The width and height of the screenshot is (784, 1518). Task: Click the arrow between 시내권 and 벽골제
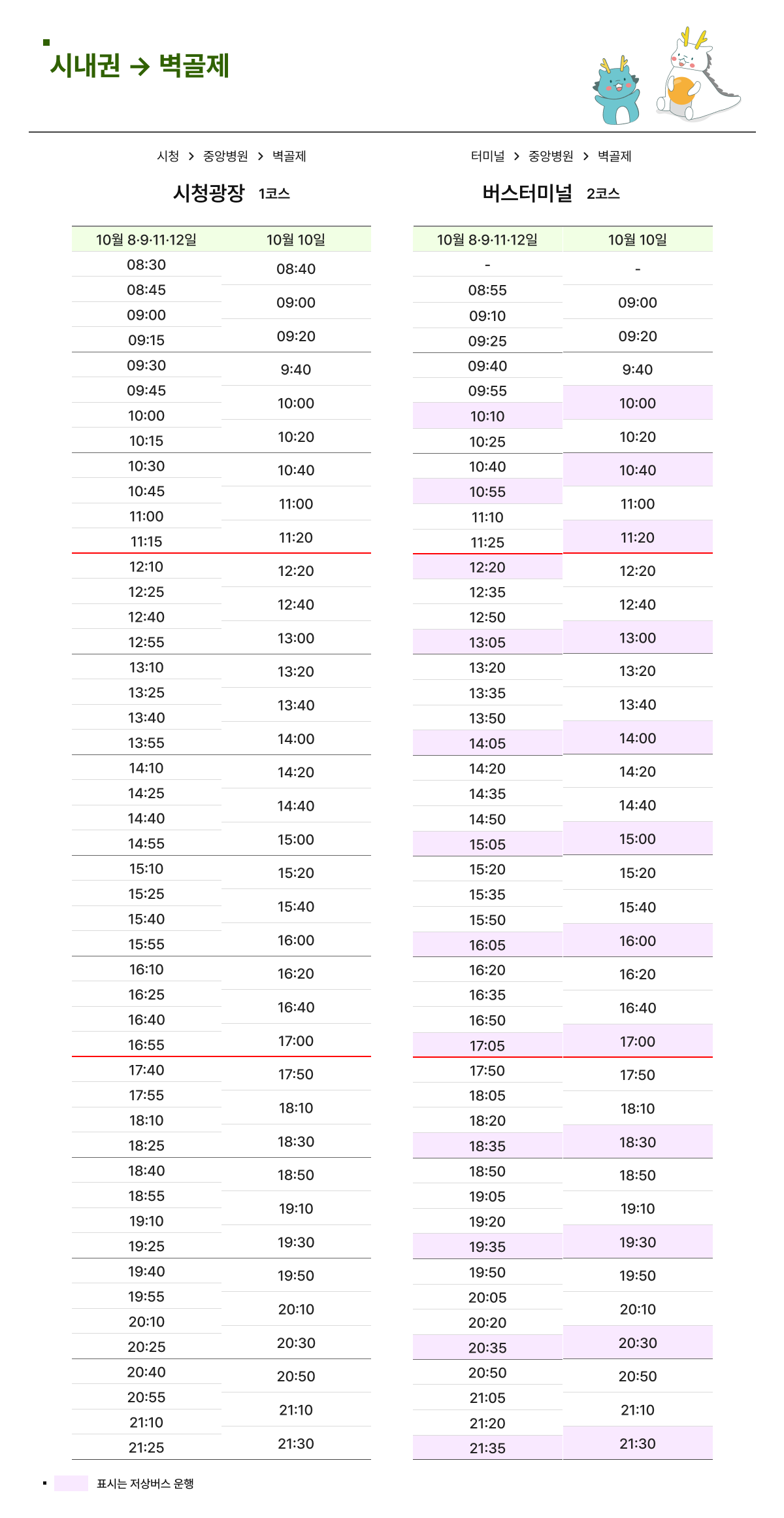tap(140, 67)
